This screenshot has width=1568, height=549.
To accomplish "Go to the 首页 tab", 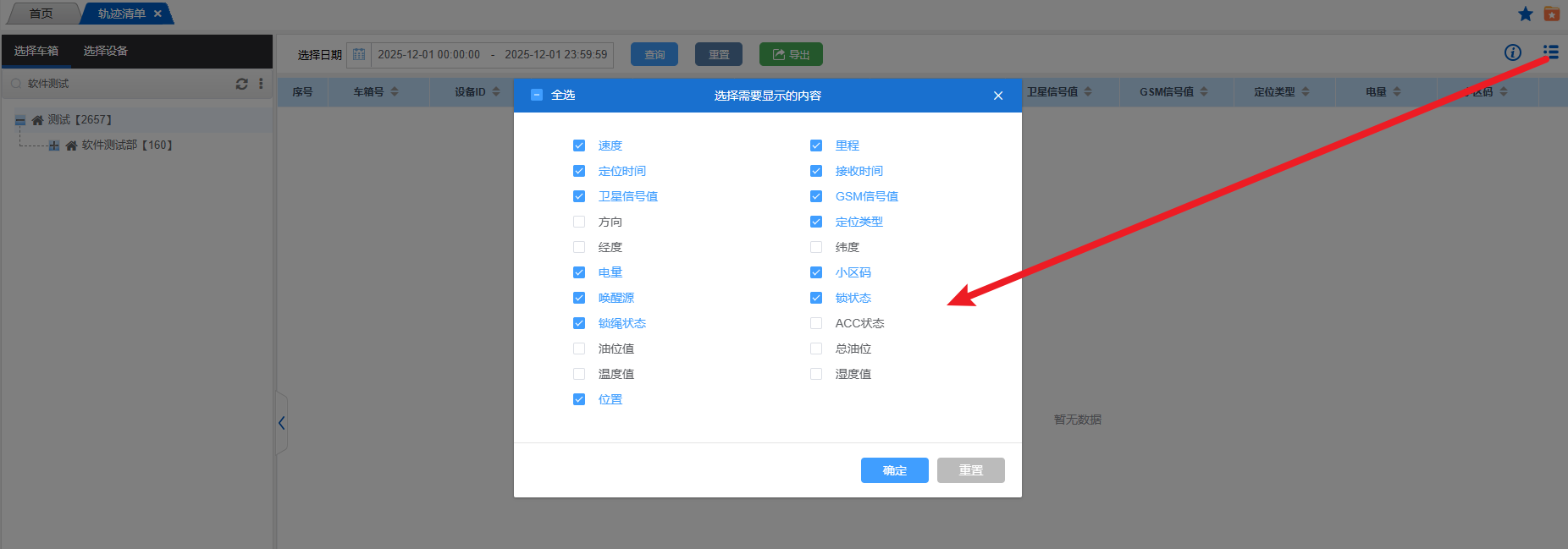I will [41, 14].
